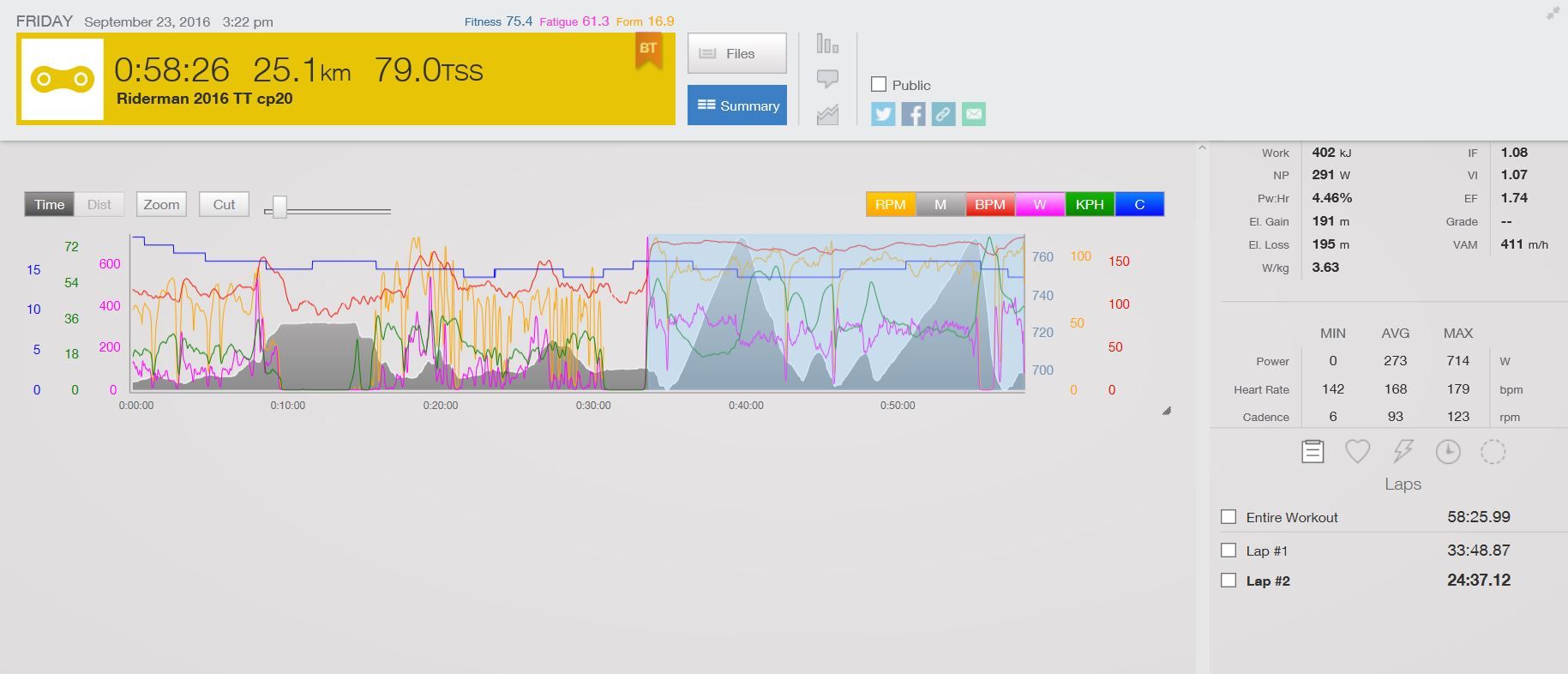Toggle the W power channel
The height and width of the screenshot is (674, 1568).
(x=1040, y=204)
